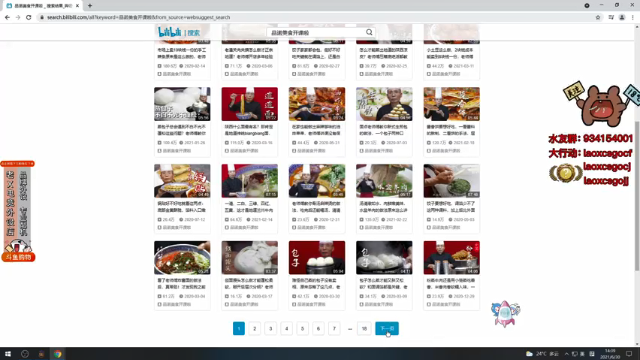
Task: Open title of video dated 2020-02-27
Action: [317, 53]
